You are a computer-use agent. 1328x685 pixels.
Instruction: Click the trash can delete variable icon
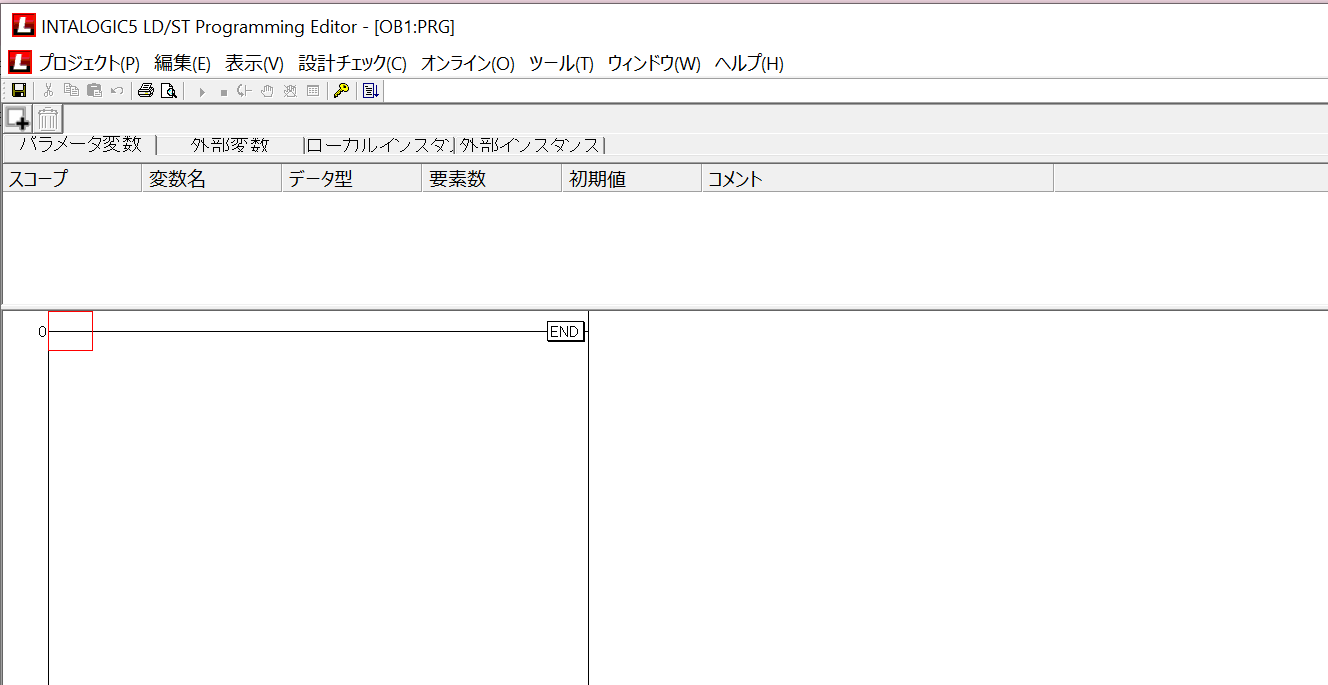click(x=48, y=118)
